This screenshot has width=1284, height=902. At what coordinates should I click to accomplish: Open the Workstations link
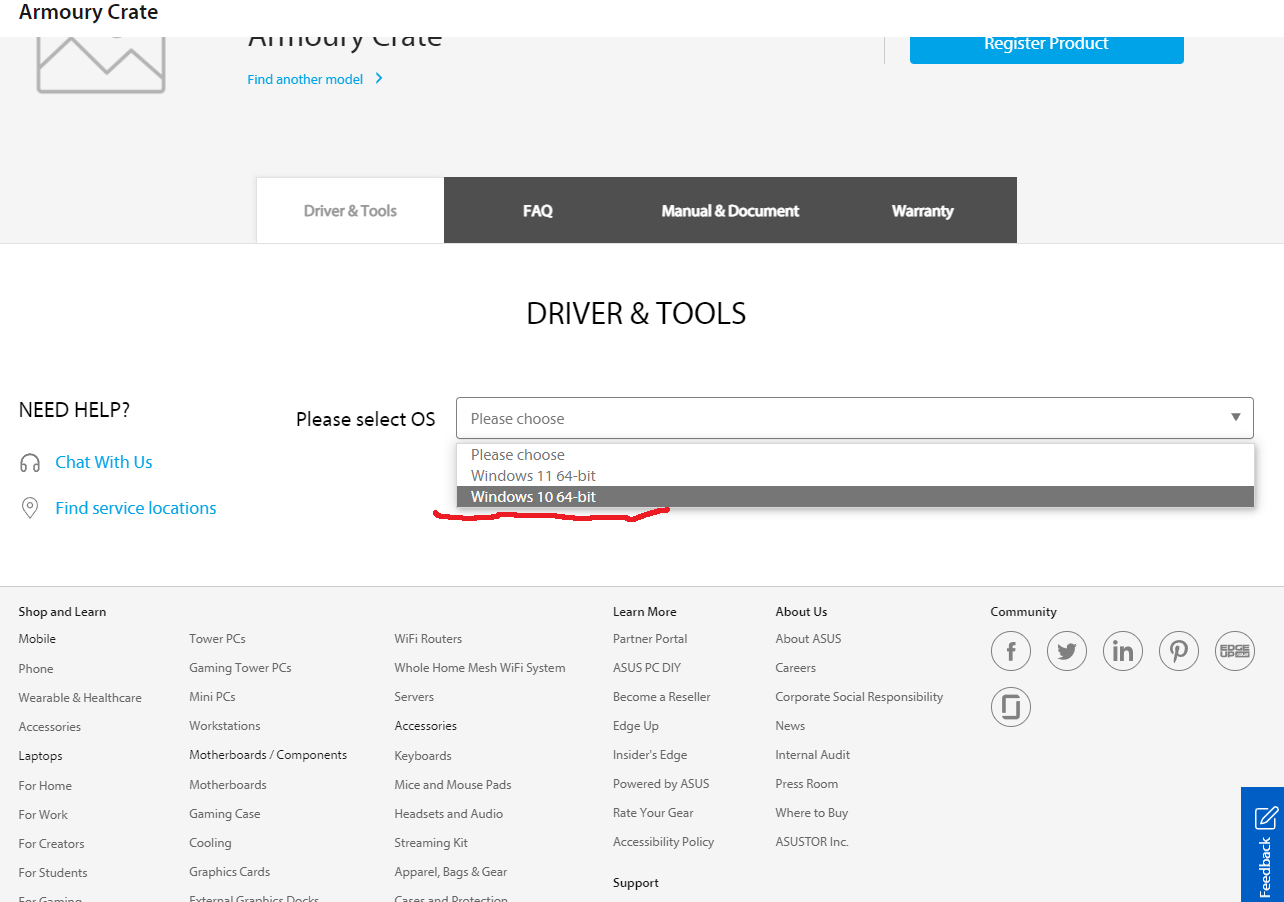(x=225, y=726)
